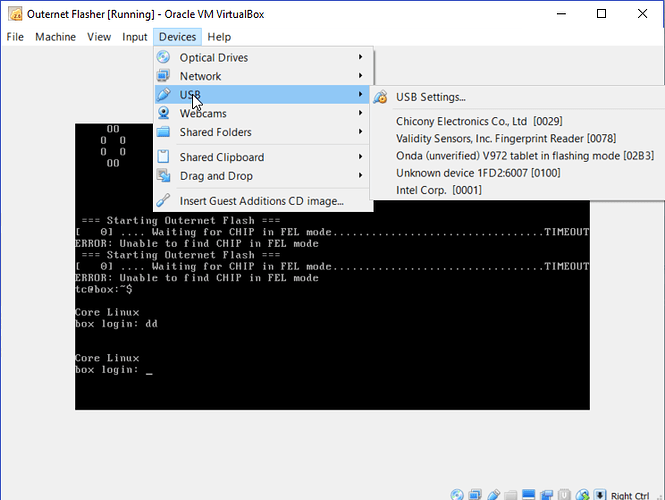Minimize the VirtualBox window

561,14
